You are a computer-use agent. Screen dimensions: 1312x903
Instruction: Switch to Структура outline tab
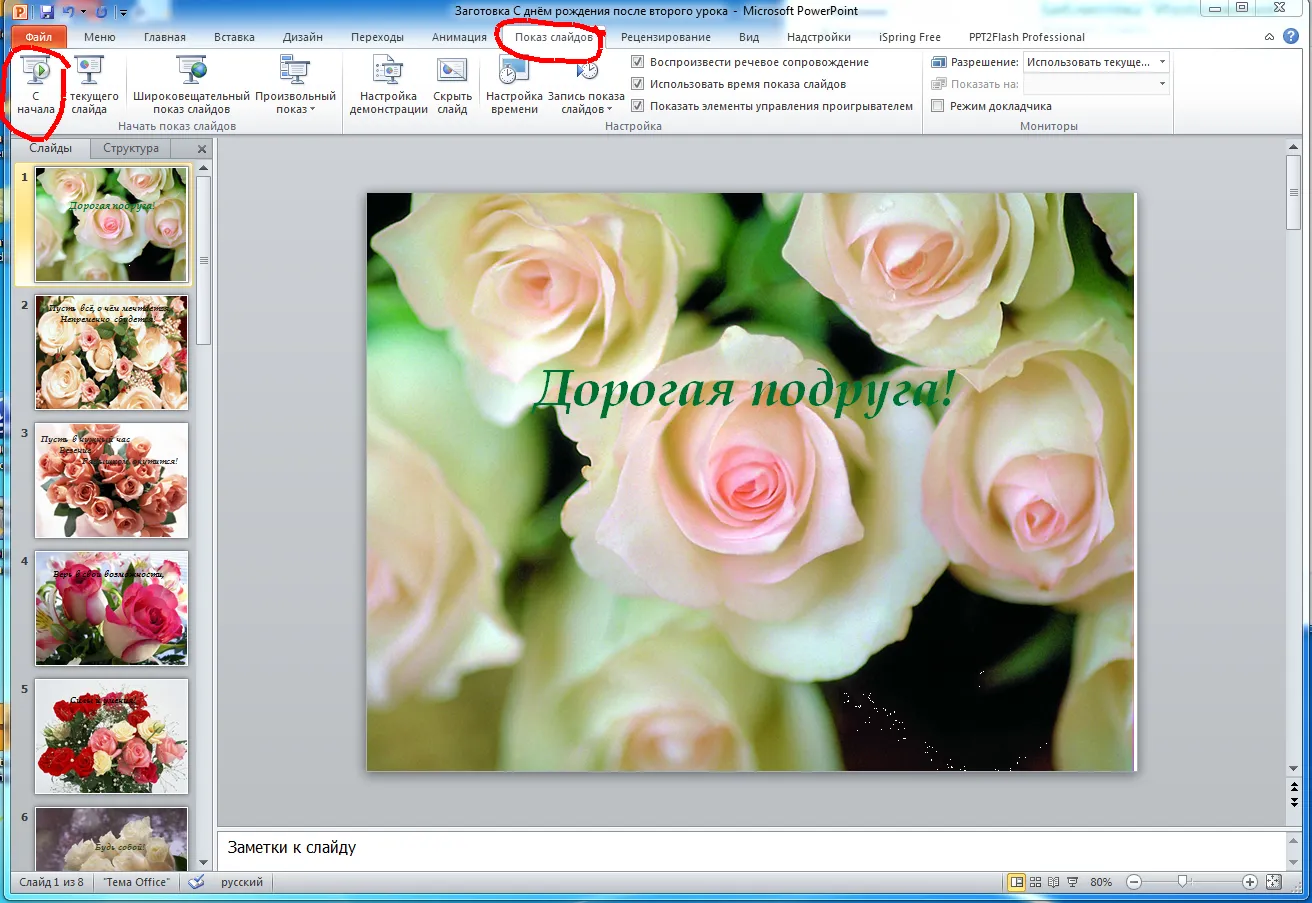pos(131,148)
